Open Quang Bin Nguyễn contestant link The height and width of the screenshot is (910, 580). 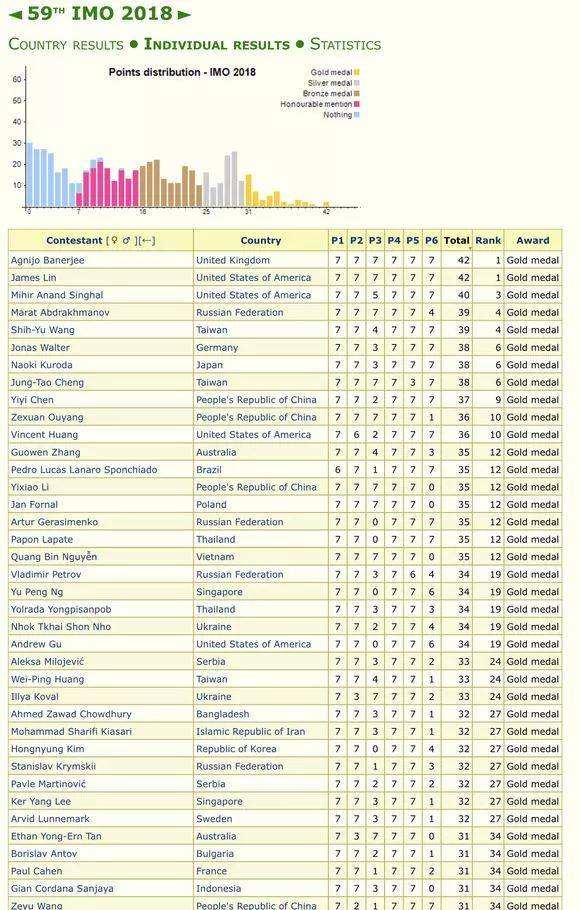(54, 557)
